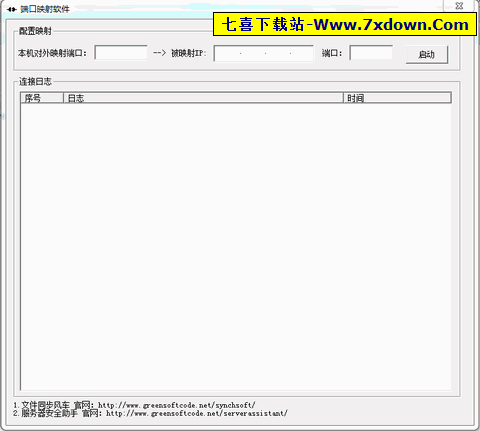Image resolution: width=480 pixels, height=431 pixels.
Task: Focus the 端口 input box beside 启动
Action: 371,53
